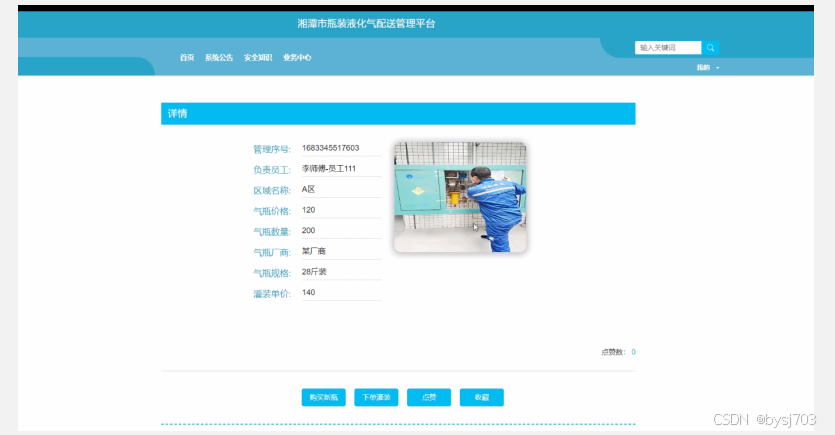Image resolution: width=835 pixels, height=435 pixels.
Task: Open the 系统公告 navigation item
Action: coord(219,58)
